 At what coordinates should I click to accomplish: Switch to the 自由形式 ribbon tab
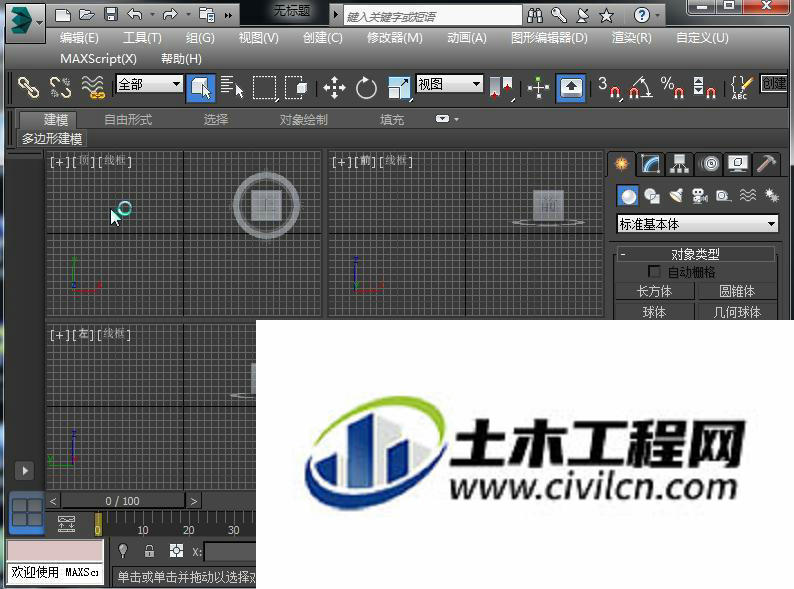click(128, 120)
